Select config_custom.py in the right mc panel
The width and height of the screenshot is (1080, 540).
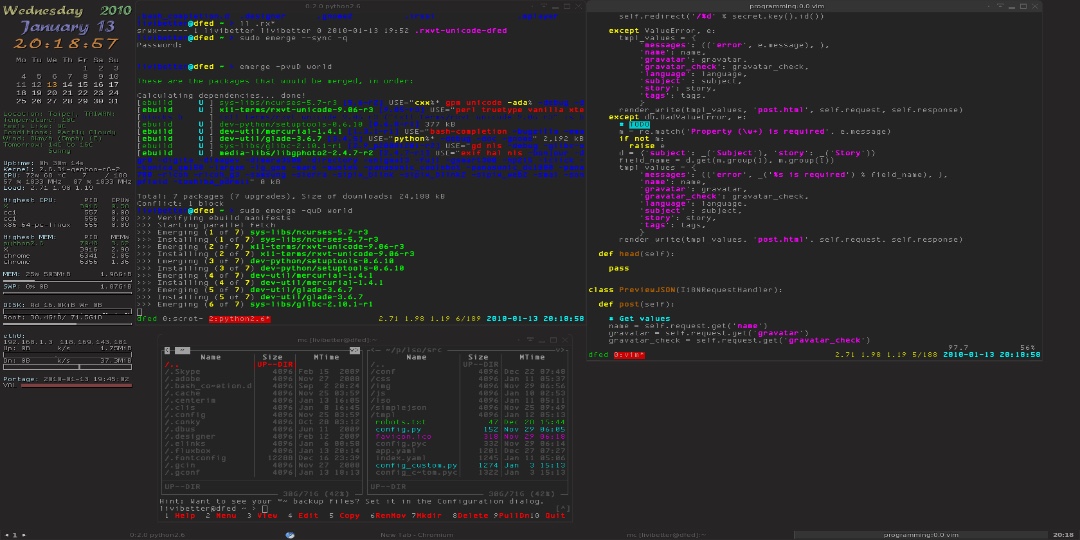pyautogui.click(x=417, y=465)
